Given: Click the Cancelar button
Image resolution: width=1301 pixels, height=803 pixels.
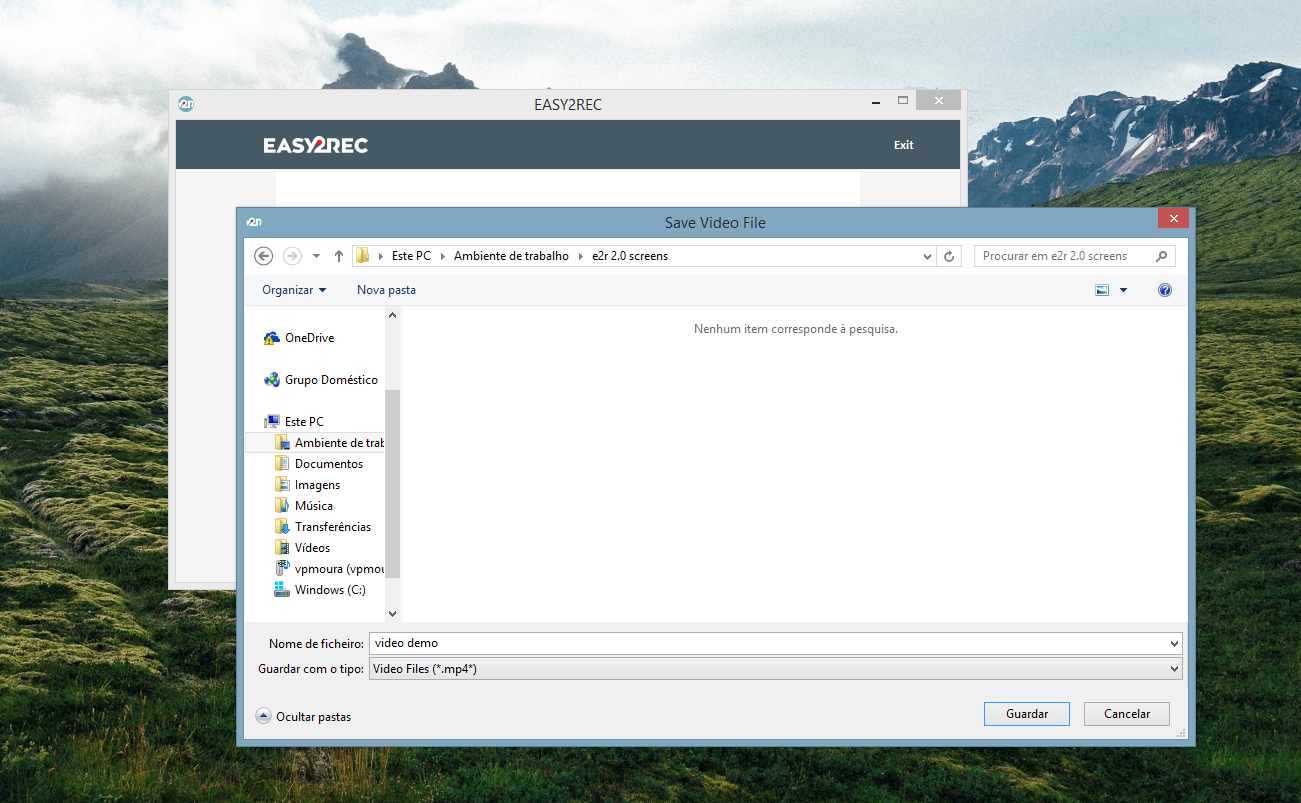Looking at the screenshot, I should coord(1127,714).
